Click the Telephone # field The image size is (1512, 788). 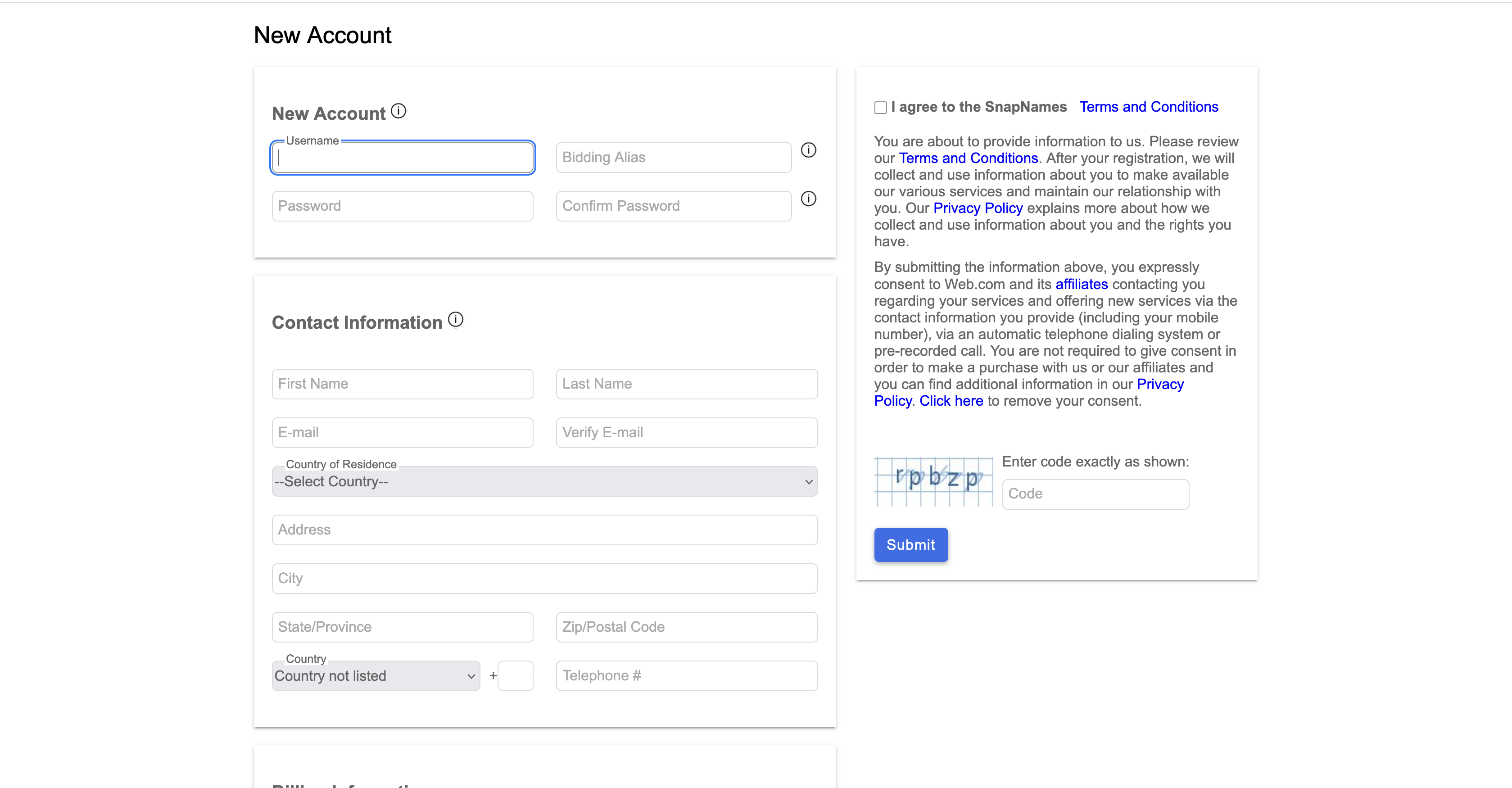[x=687, y=676]
